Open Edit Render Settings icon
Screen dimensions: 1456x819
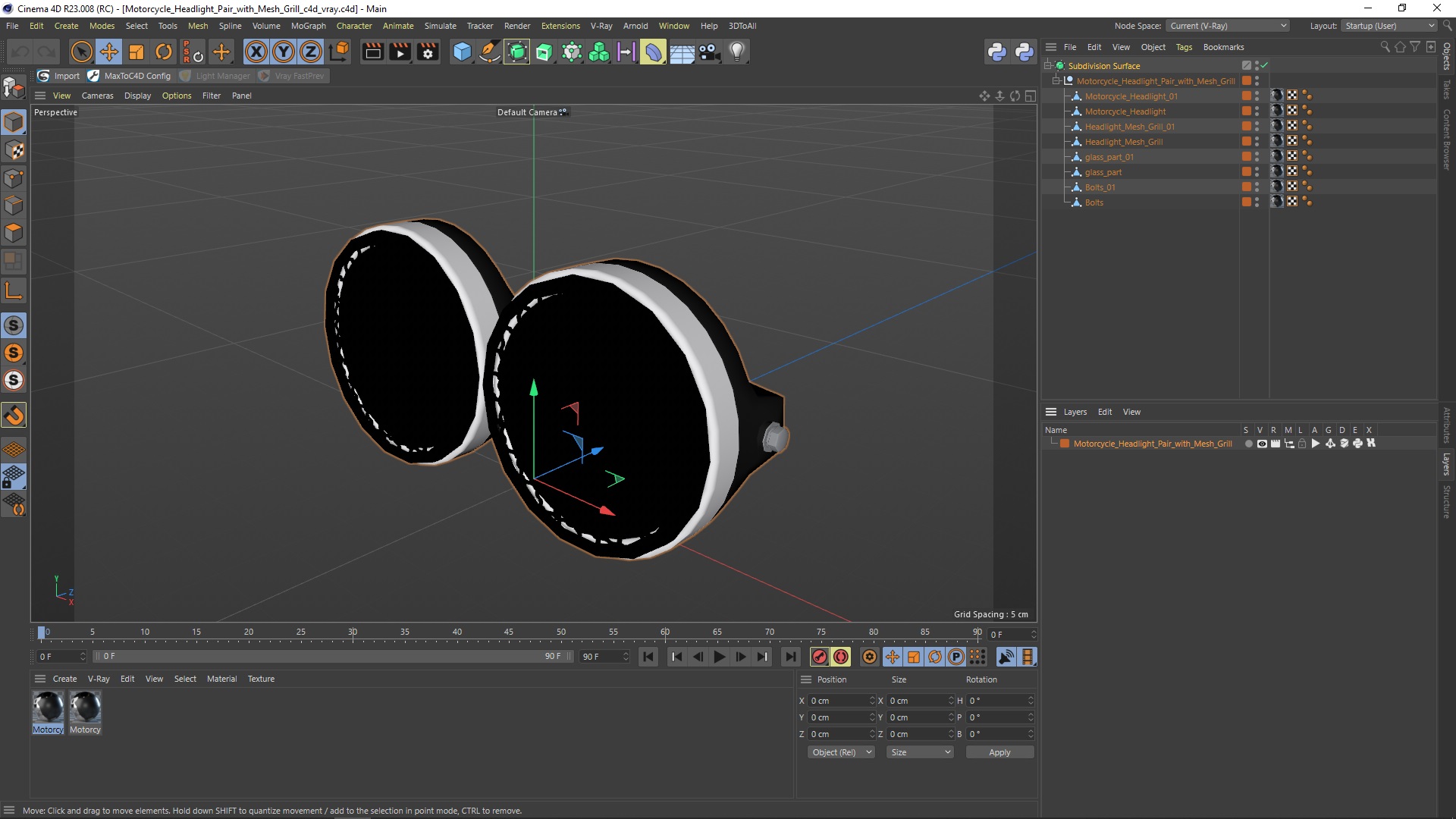pyautogui.click(x=428, y=52)
